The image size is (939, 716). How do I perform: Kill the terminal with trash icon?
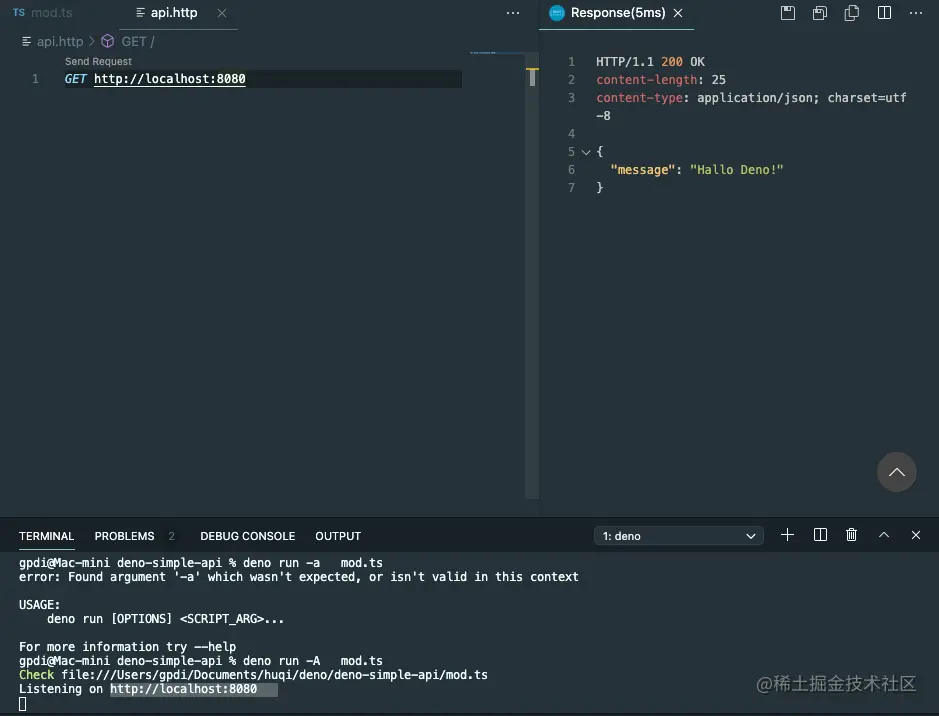point(851,535)
